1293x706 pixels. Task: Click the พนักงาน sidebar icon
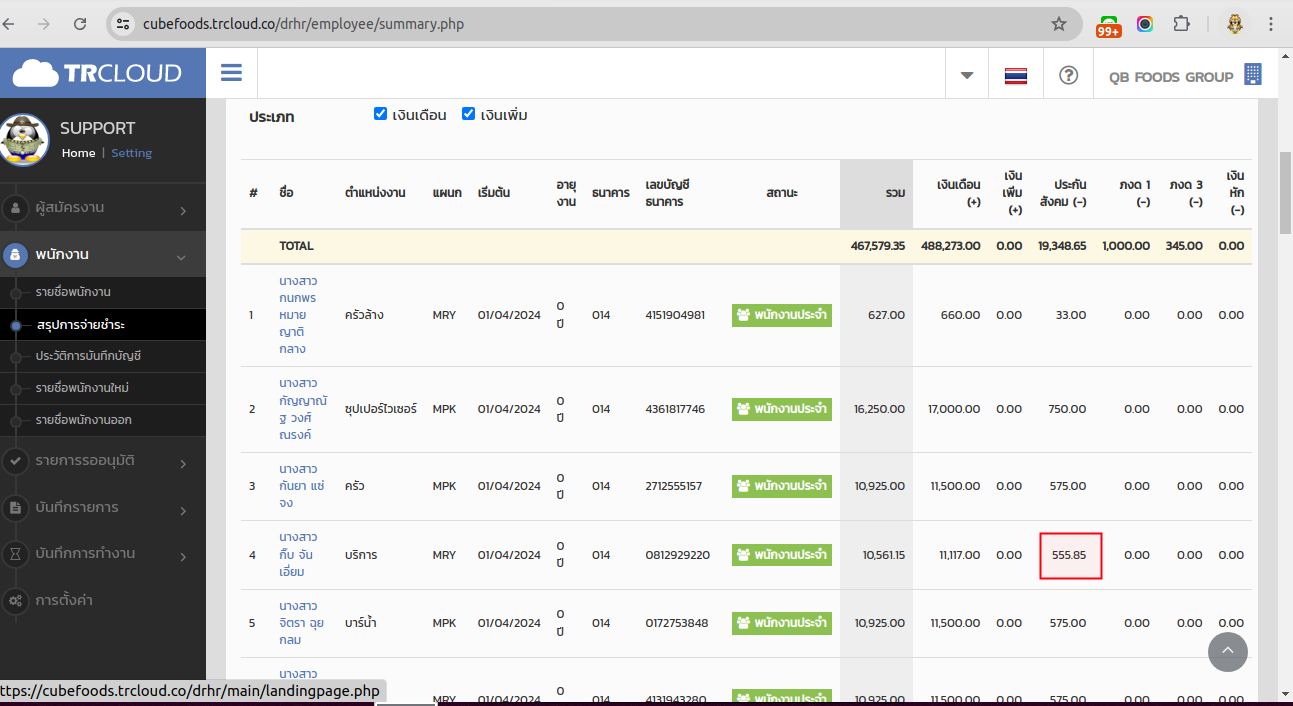15,255
